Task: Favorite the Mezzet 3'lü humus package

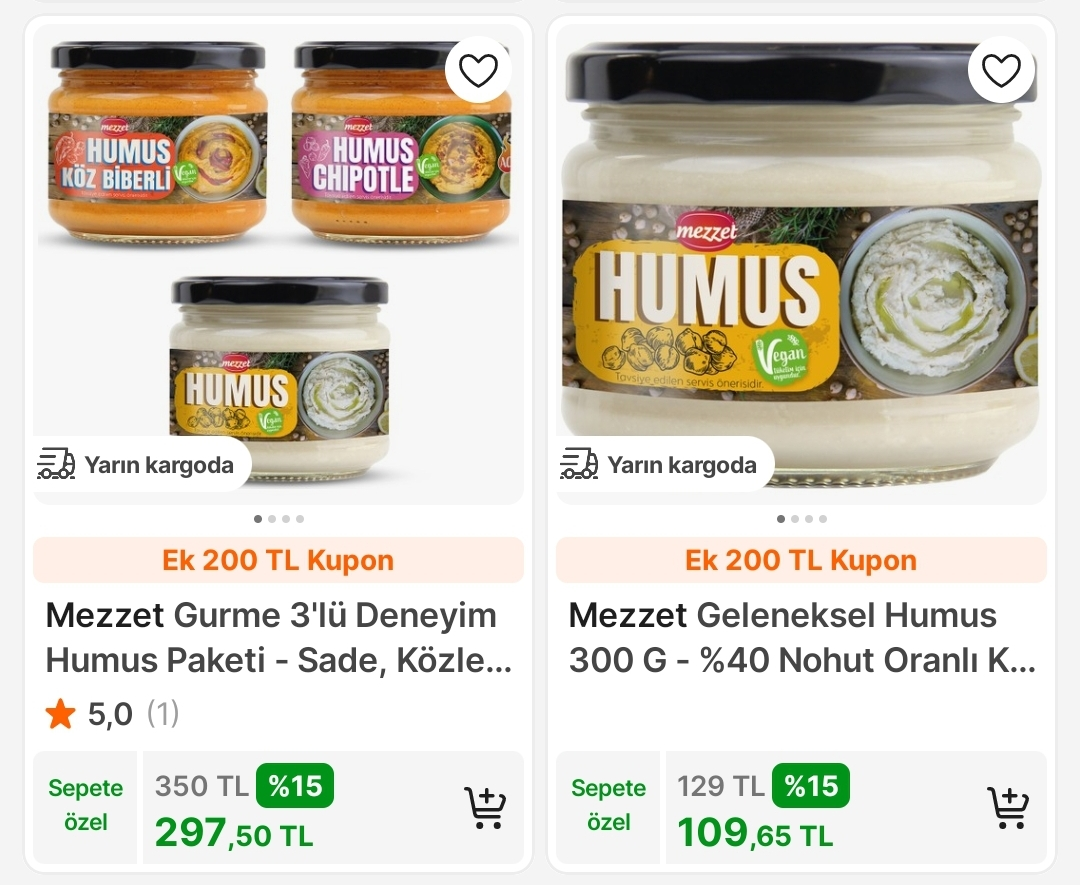Action: pos(478,70)
